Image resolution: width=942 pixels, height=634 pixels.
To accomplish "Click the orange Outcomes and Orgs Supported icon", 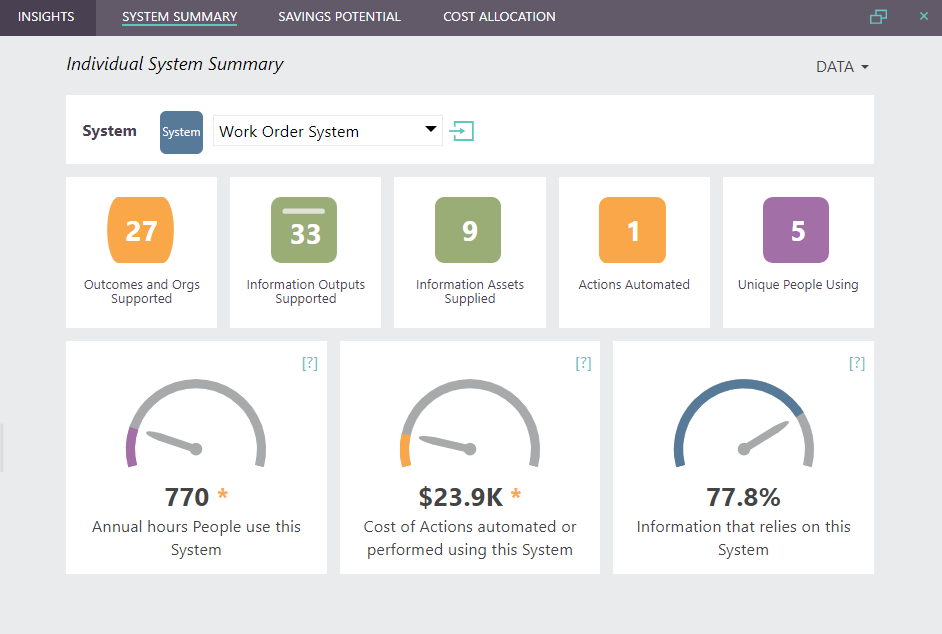I will (141, 229).
